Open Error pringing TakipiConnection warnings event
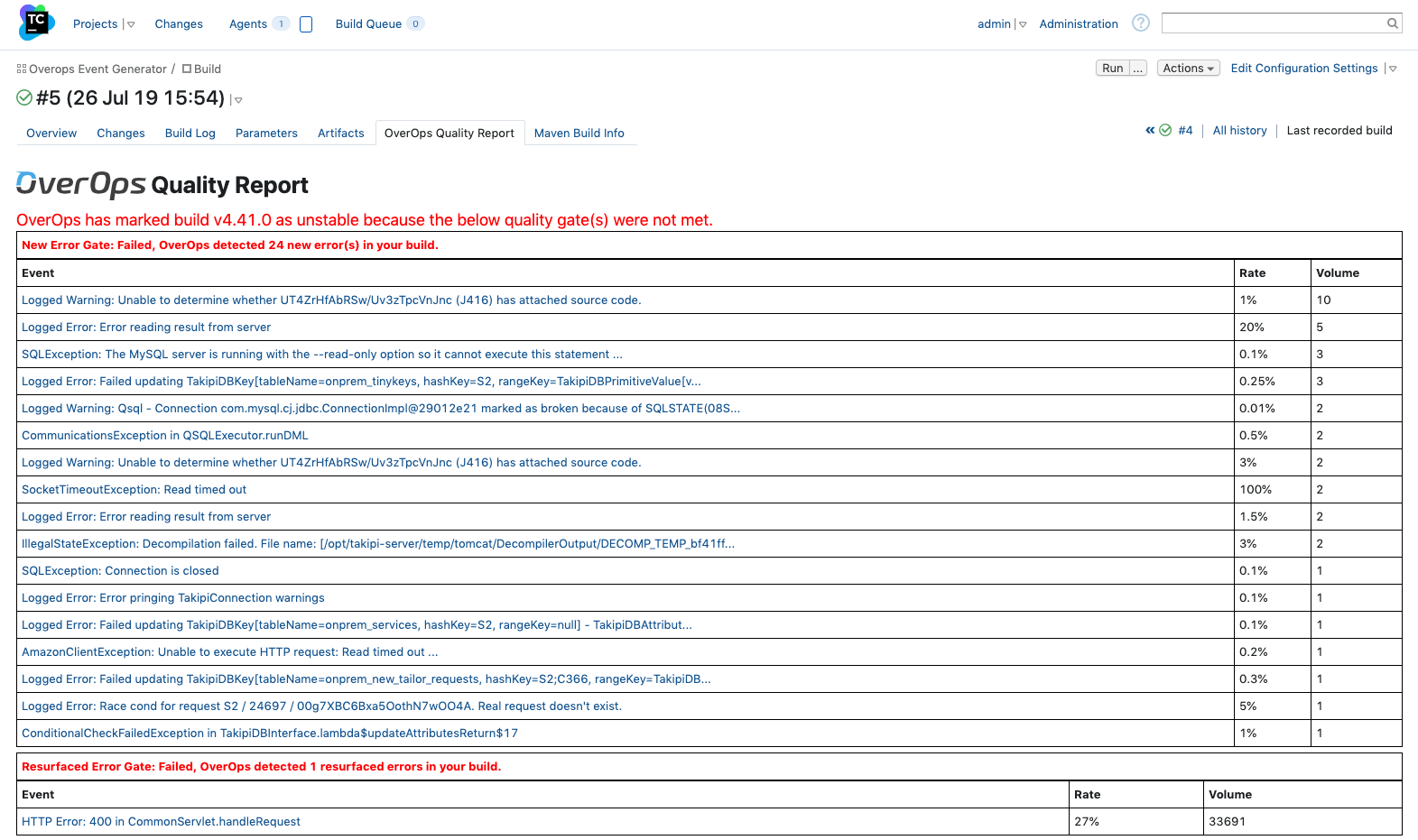 (x=173, y=597)
